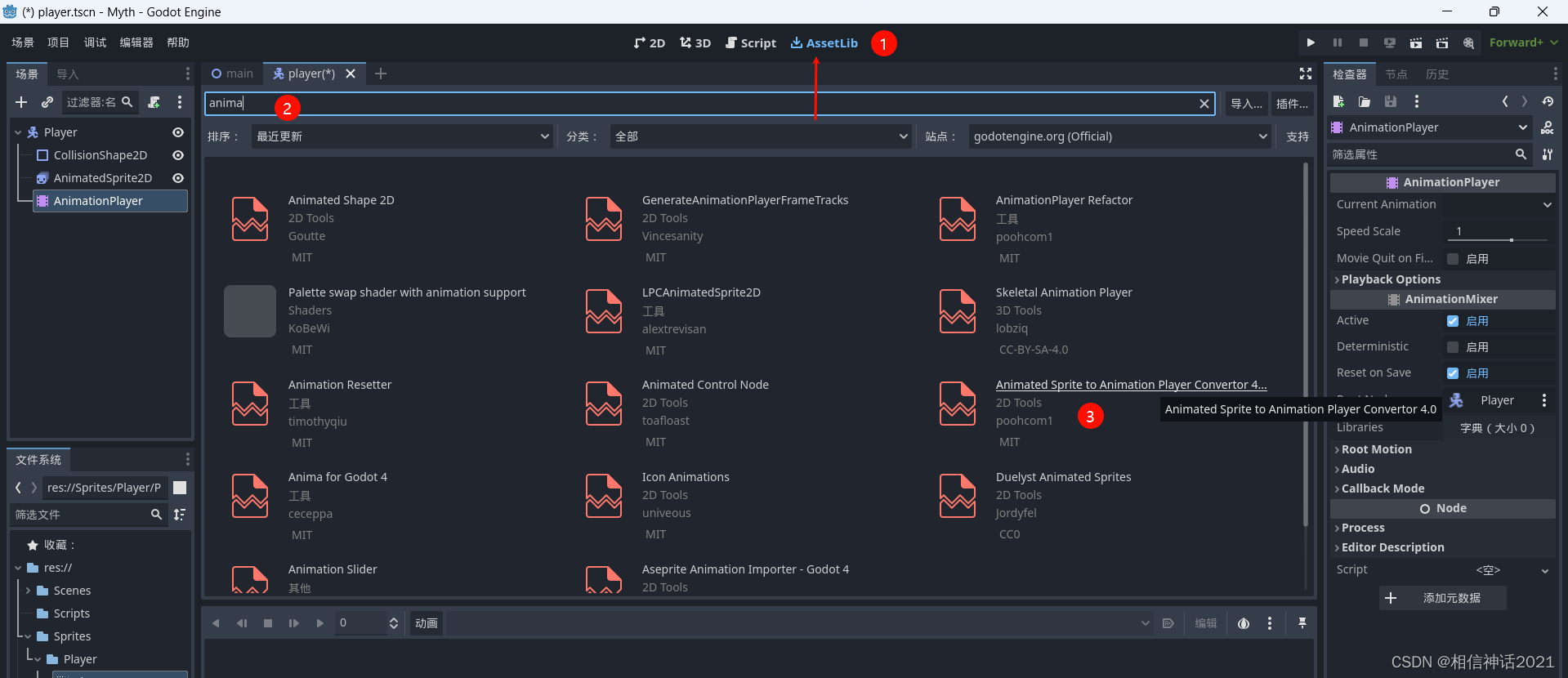Toggle file system split mode icon

click(180, 488)
